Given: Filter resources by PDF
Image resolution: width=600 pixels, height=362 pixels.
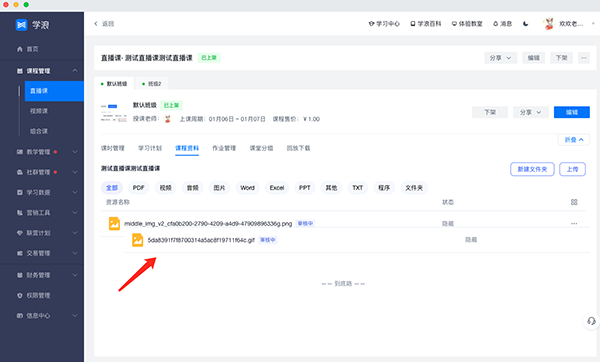Looking at the screenshot, I should 139,188.
